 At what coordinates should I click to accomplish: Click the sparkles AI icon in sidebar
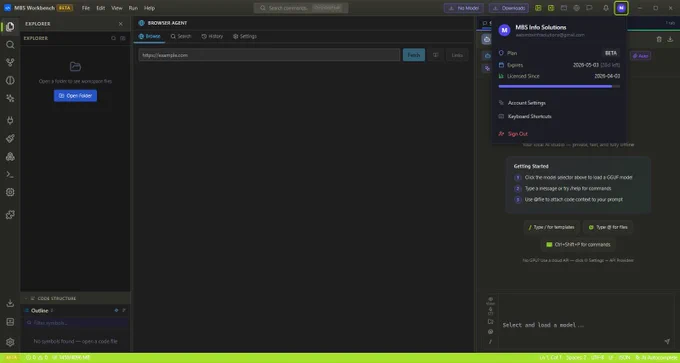(10, 98)
